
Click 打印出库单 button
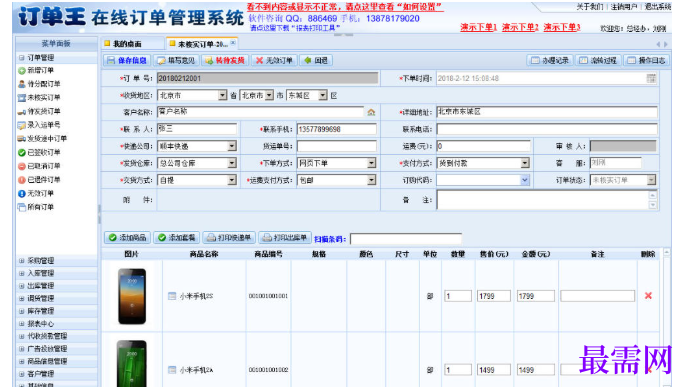[285, 238]
